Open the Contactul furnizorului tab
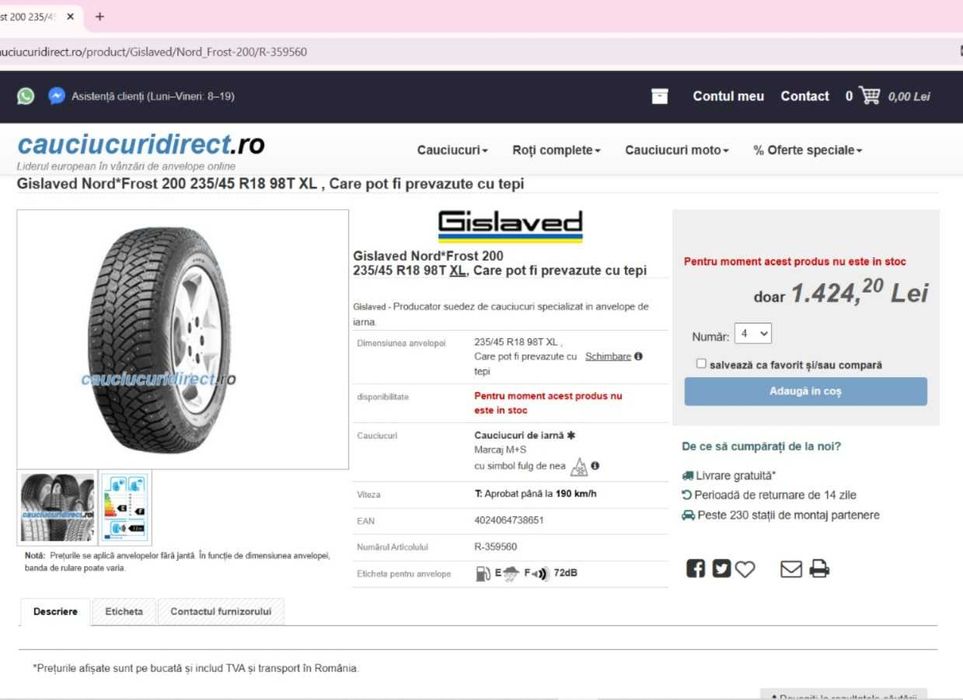 click(221, 612)
